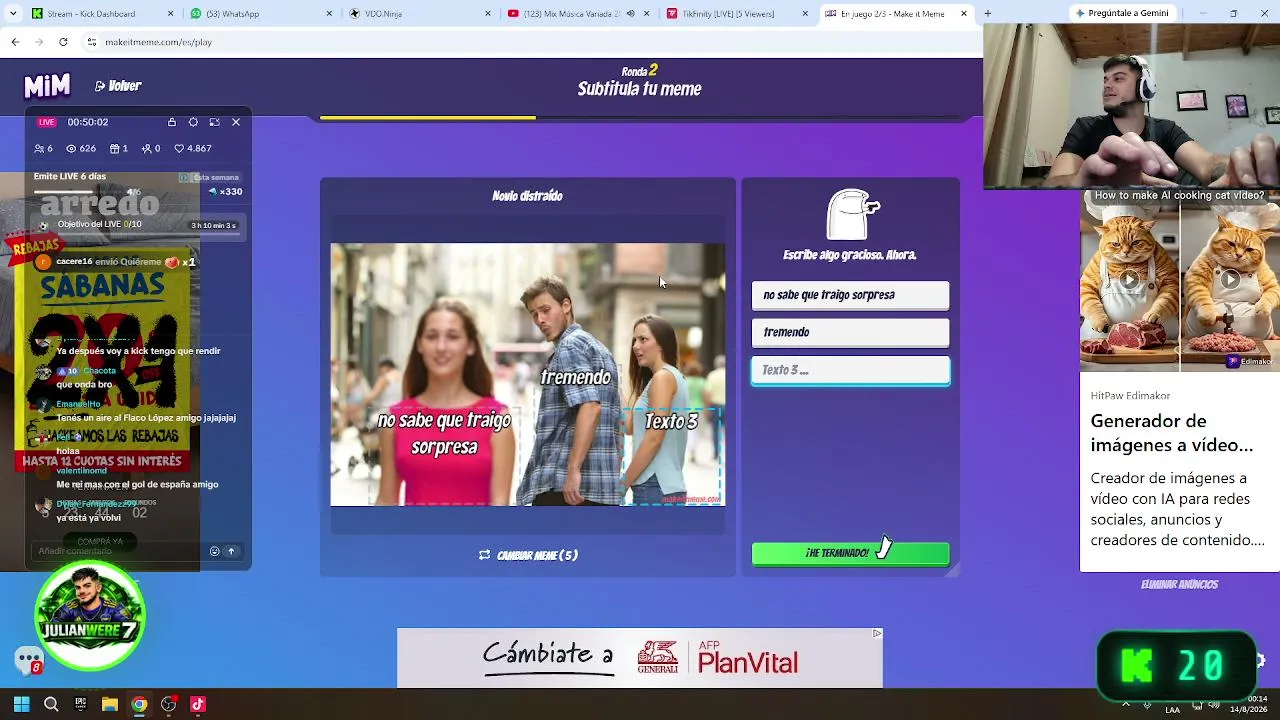Open Windows taskbar search

coord(51,704)
